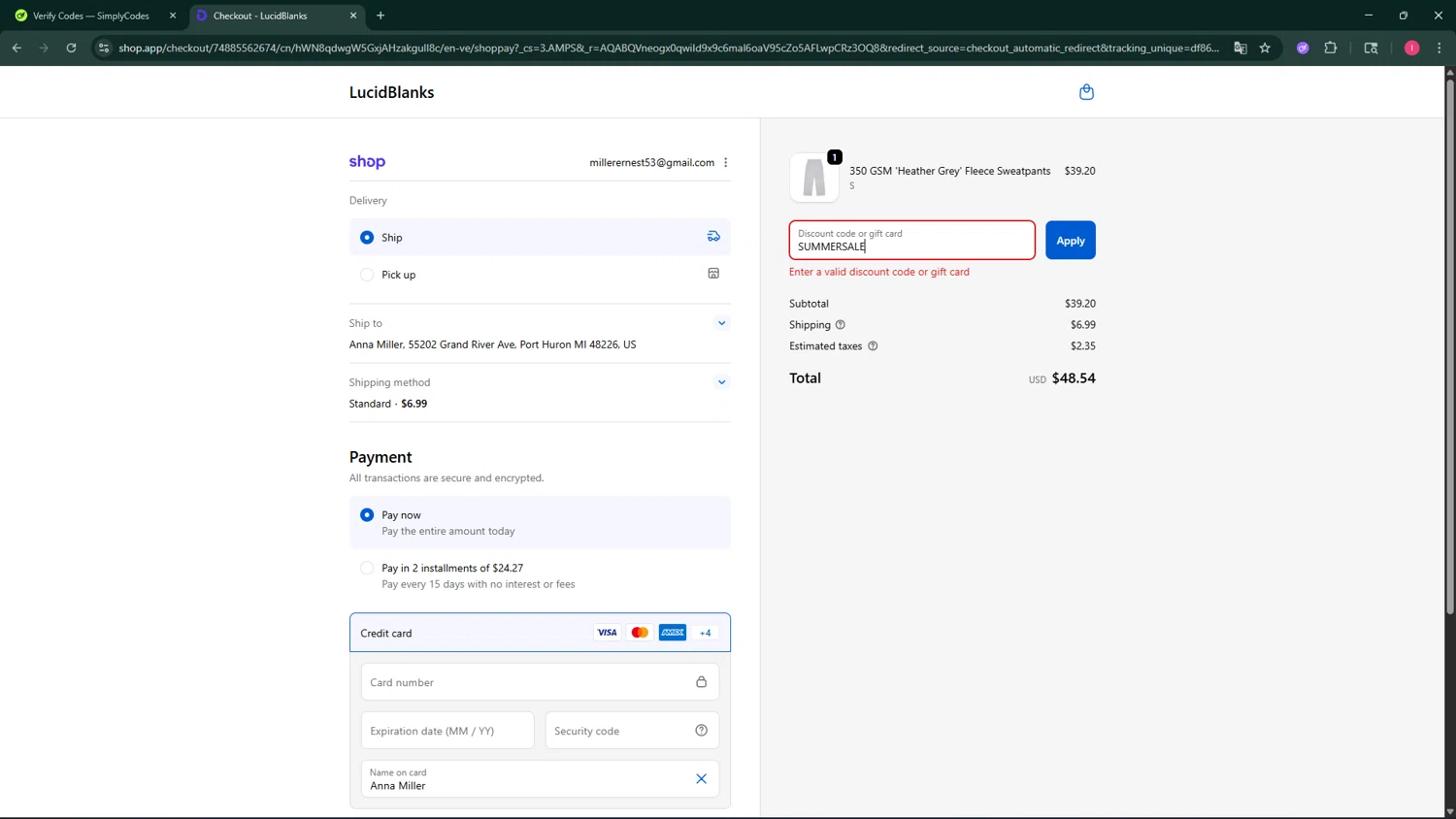Bookmark this page with the star icon
Image resolution: width=1456 pixels, height=819 pixels.
[1265, 48]
